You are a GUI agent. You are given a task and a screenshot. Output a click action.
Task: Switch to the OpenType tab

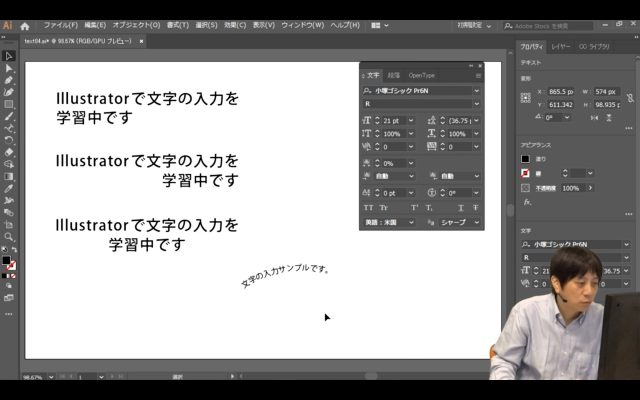pyautogui.click(x=422, y=76)
